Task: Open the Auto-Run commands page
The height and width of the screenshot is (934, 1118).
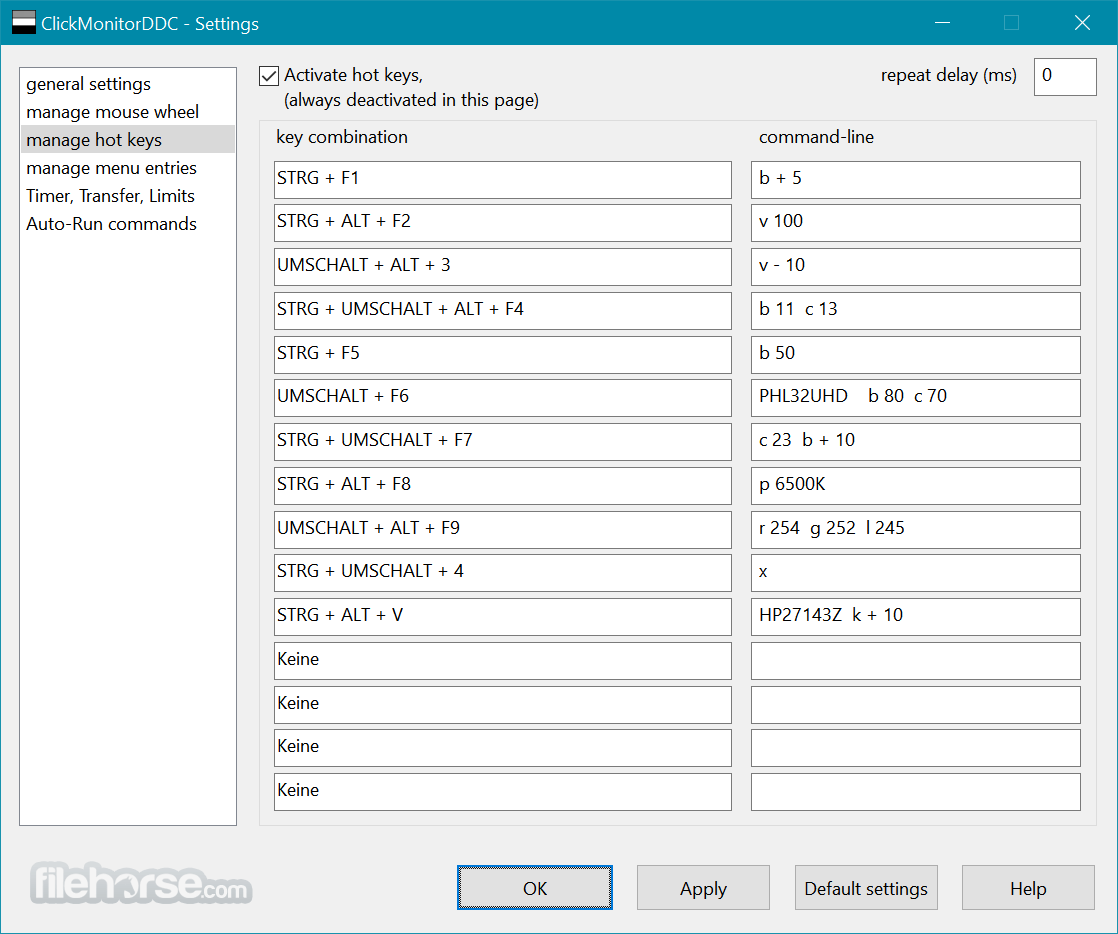Action: (x=128, y=223)
